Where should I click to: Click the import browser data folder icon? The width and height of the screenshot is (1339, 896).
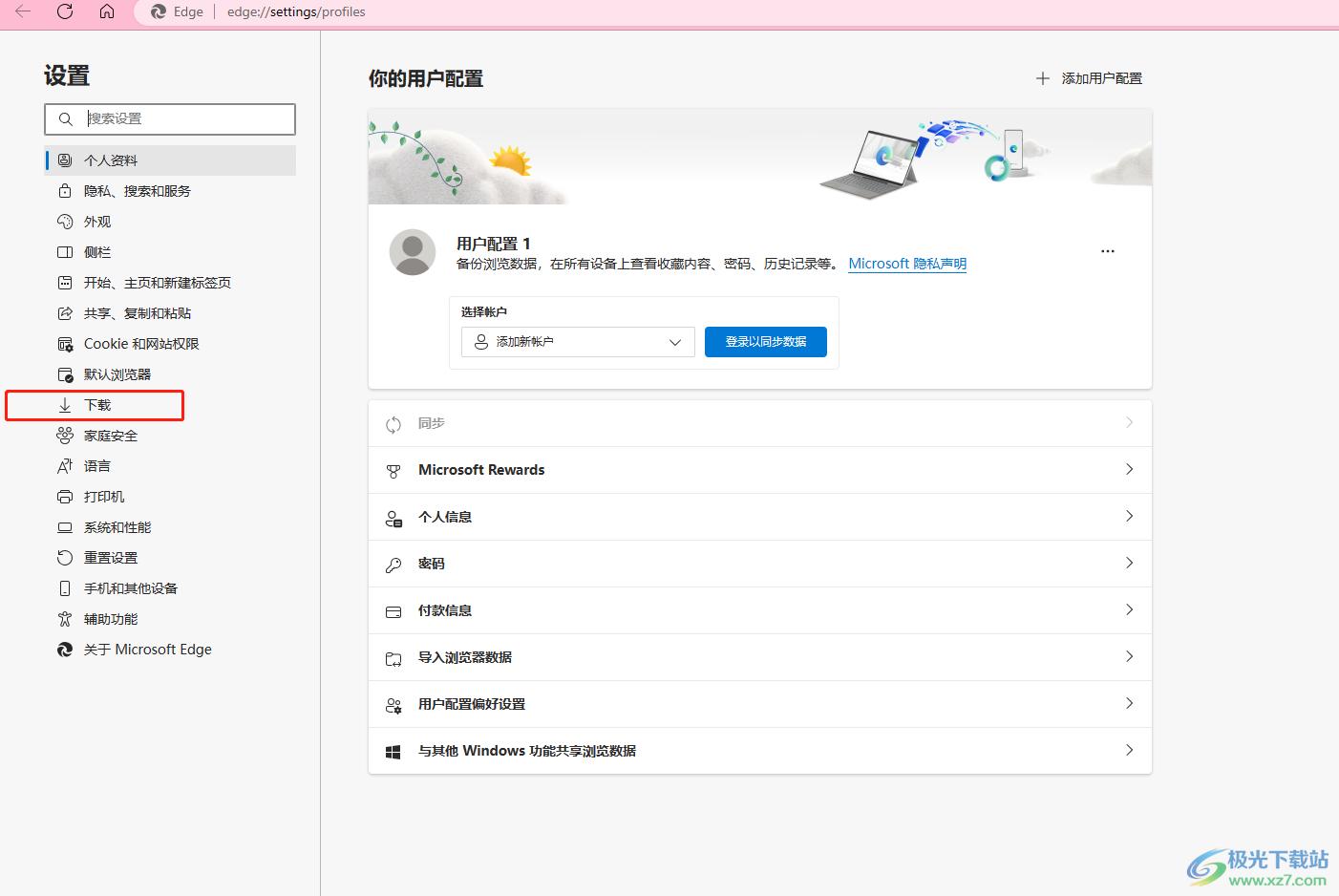point(393,658)
